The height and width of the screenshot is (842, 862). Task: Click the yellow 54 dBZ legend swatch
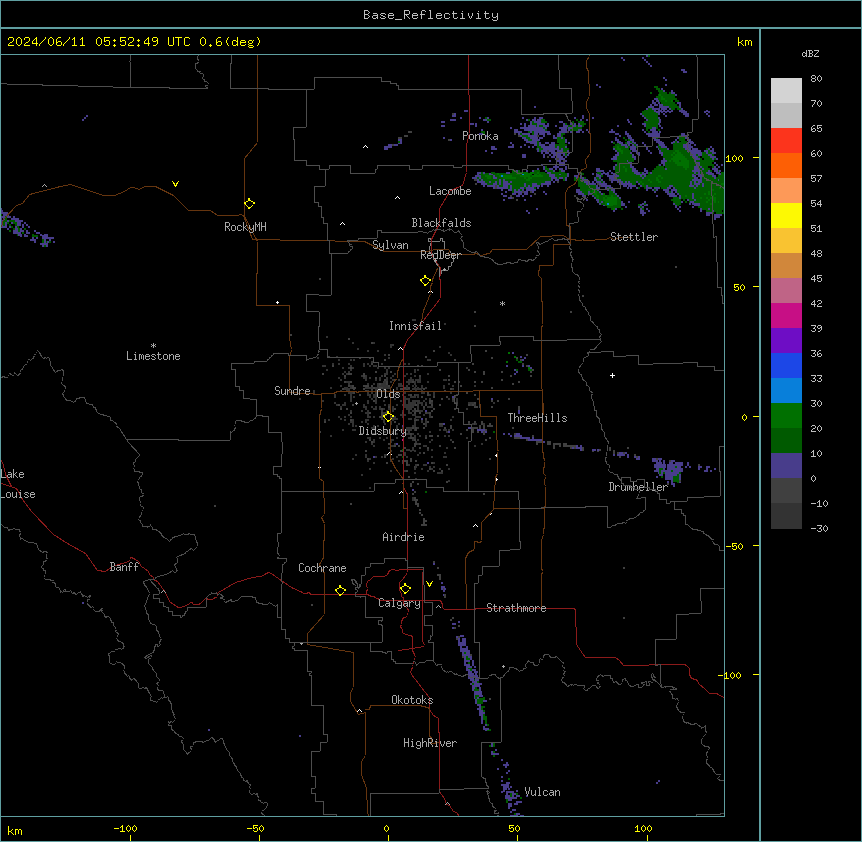point(786,215)
